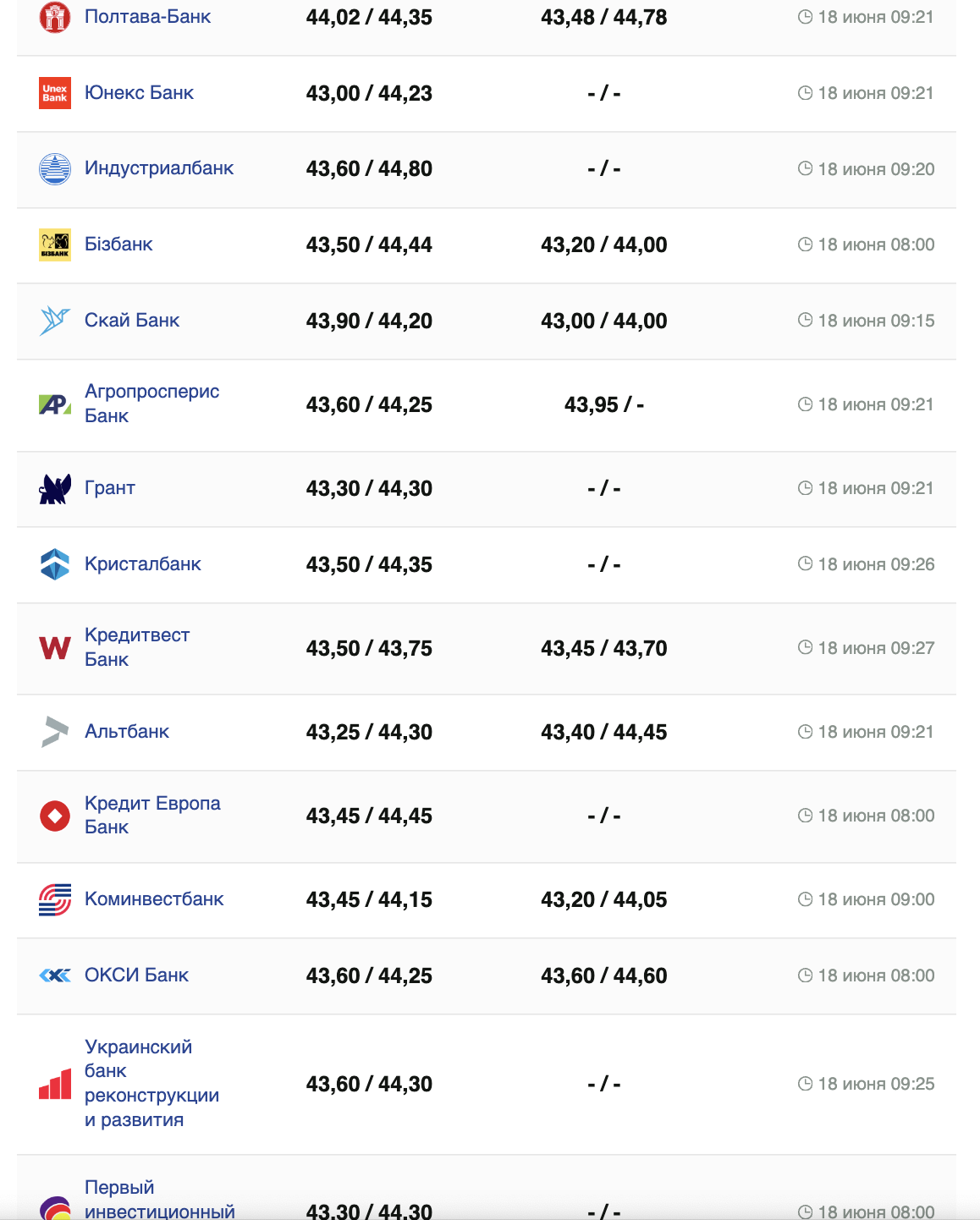Click the Кристалбанк blue crystal logo
This screenshot has width=980, height=1220.
pyautogui.click(x=55, y=564)
